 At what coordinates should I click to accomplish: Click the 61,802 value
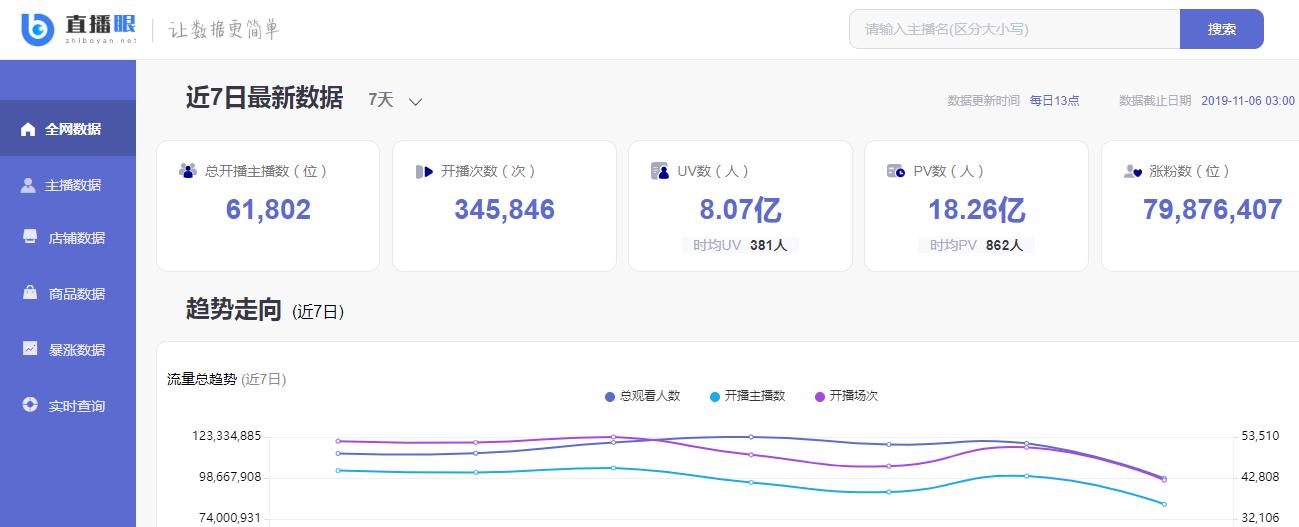click(268, 210)
